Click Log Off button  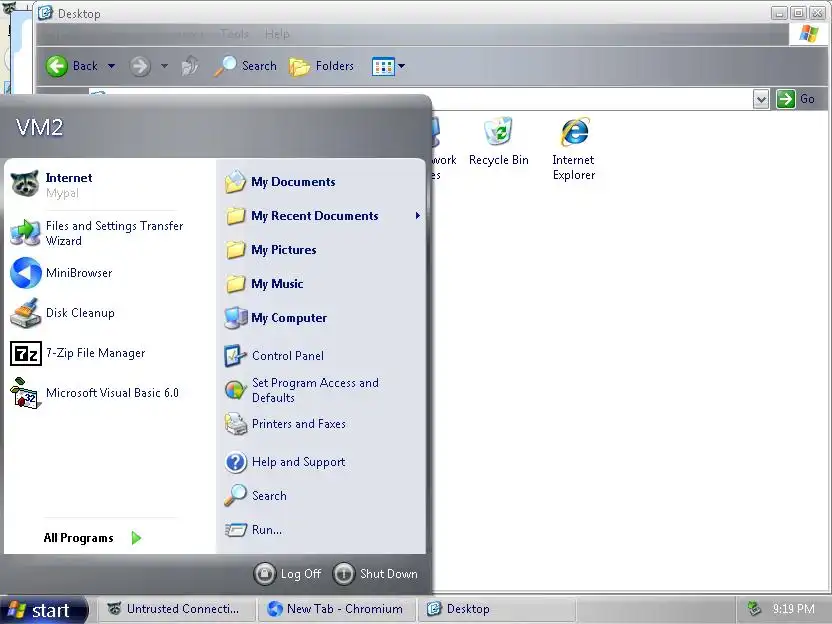click(x=288, y=574)
